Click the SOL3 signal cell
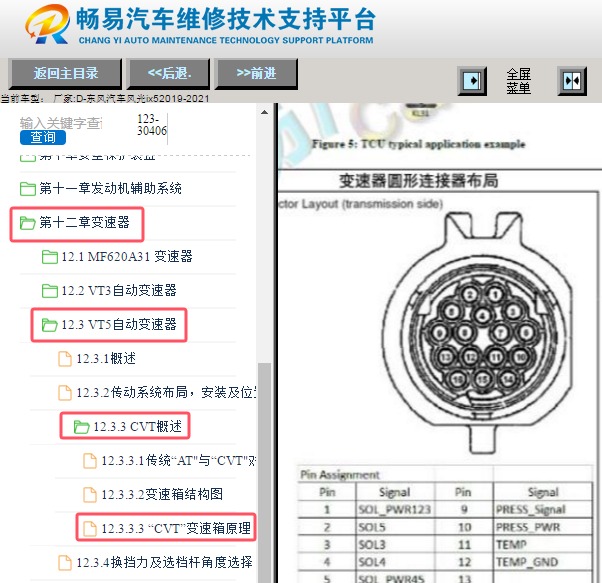The width and height of the screenshot is (602, 583). click(395, 545)
